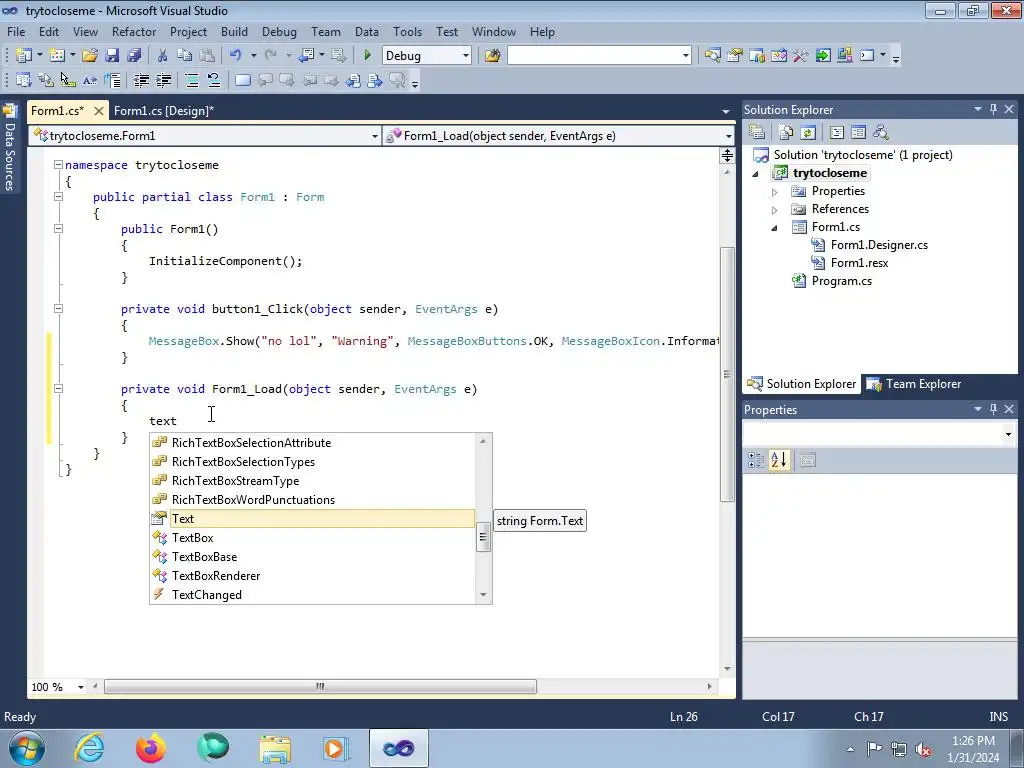Click the Data Sources side tab
This screenshot has width=1024, height=768.
tap(9, 148)
